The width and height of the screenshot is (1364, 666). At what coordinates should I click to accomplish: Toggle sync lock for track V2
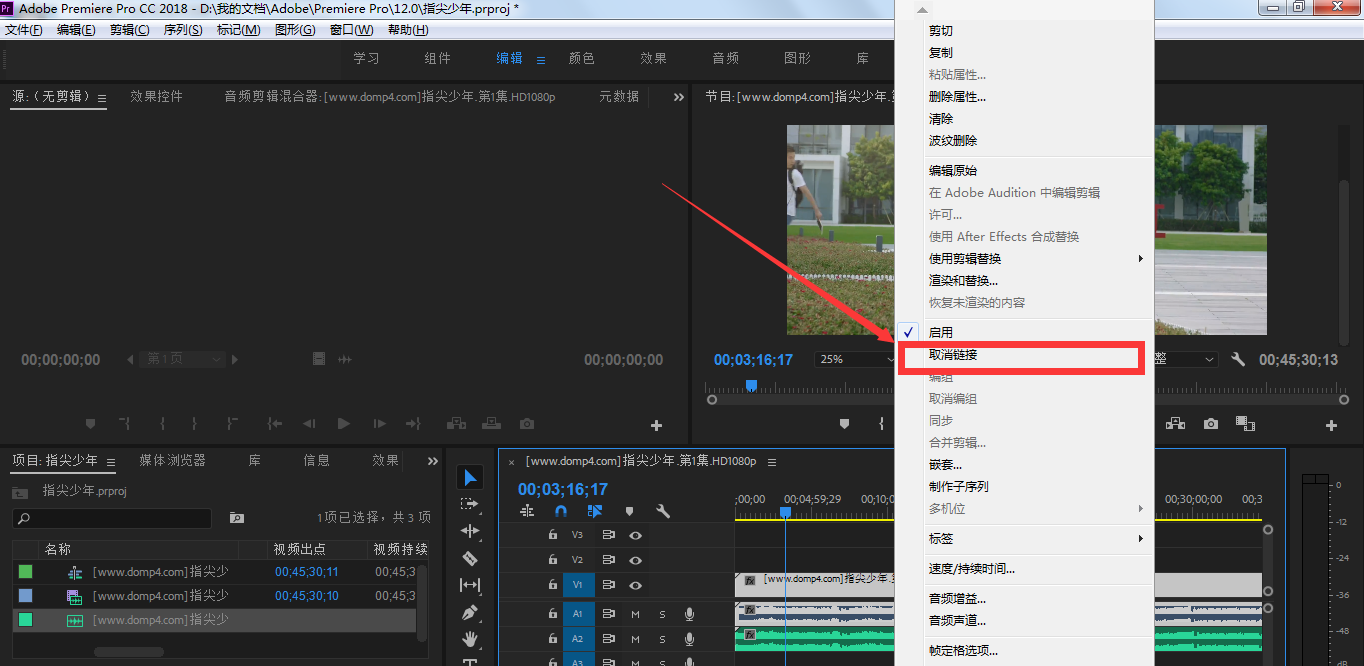pos(608,560)
